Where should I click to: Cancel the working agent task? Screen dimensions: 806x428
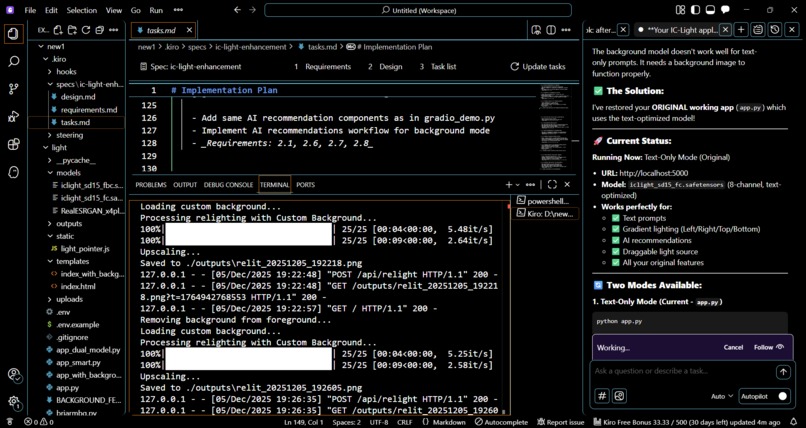(733, 347)
